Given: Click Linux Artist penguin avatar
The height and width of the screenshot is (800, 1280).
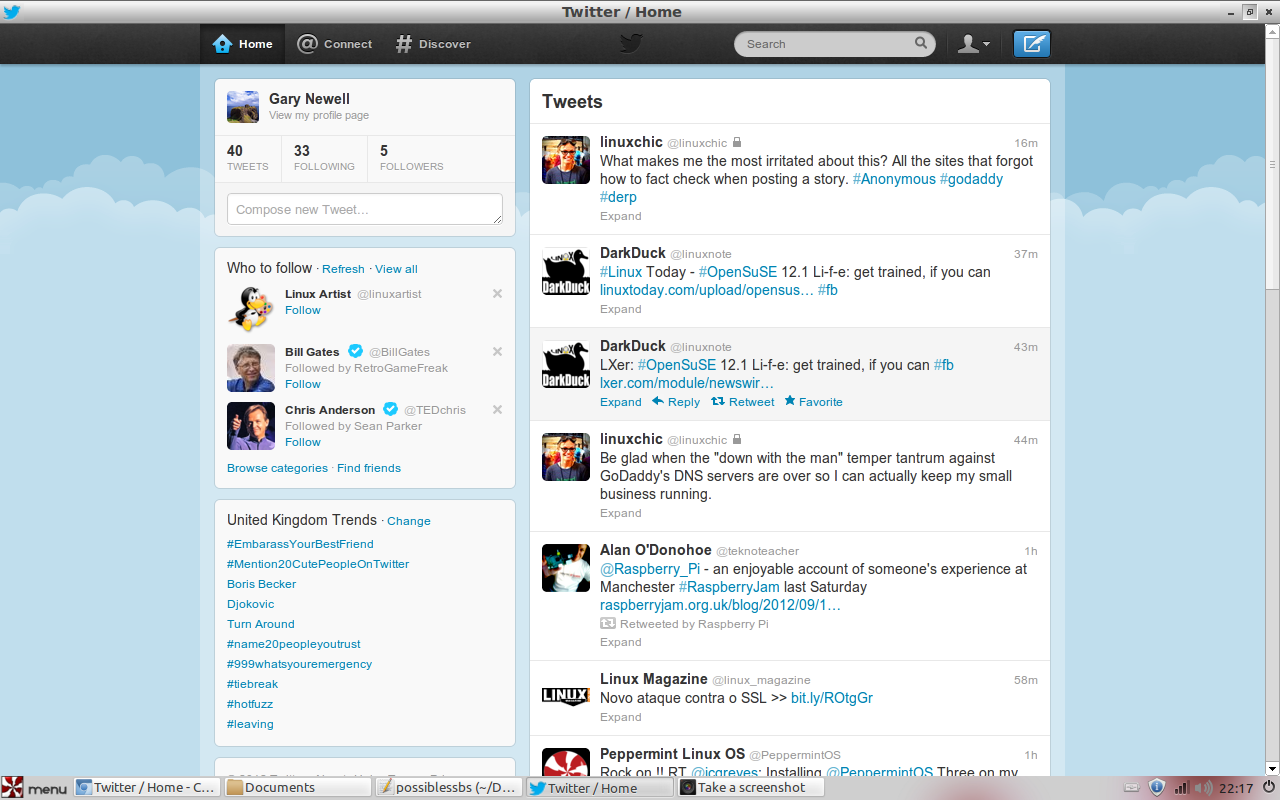Looking at the screenshot, I should coord(251,310).
